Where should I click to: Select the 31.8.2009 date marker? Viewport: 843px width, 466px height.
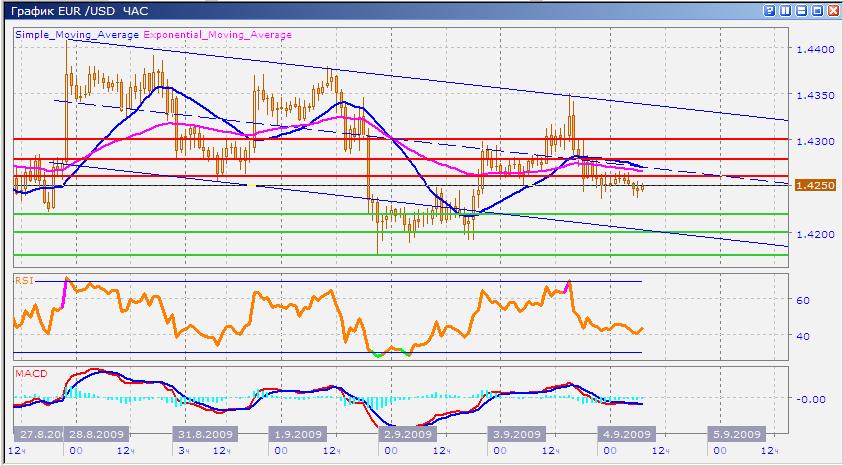coord(206,434)
